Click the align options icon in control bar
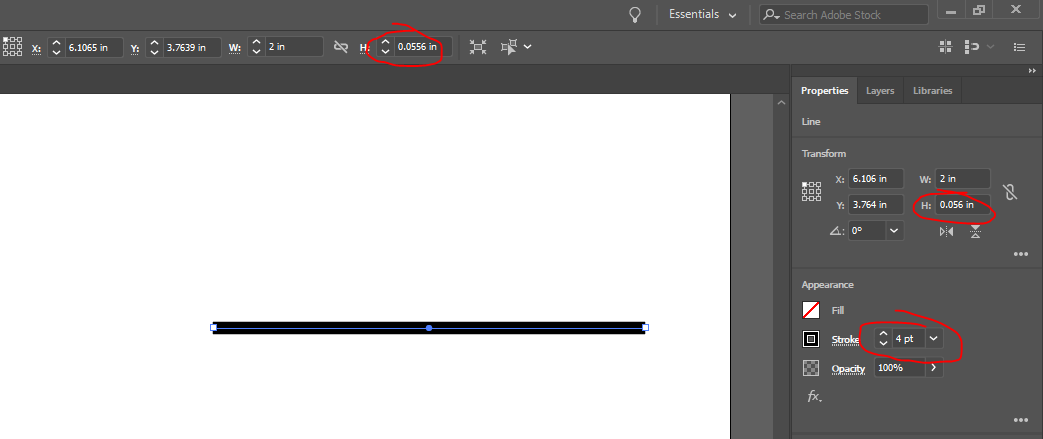 tap(972, 47)
